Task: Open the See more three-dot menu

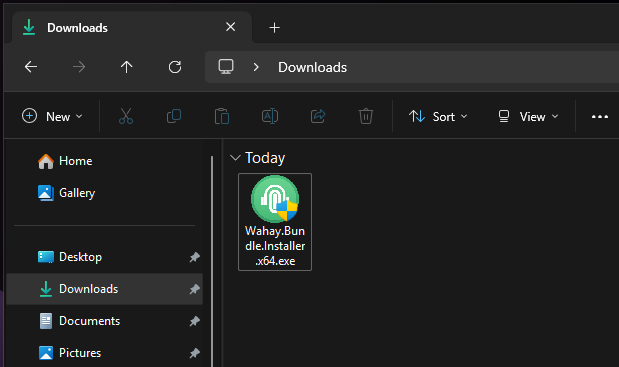Action: [600, 116]
